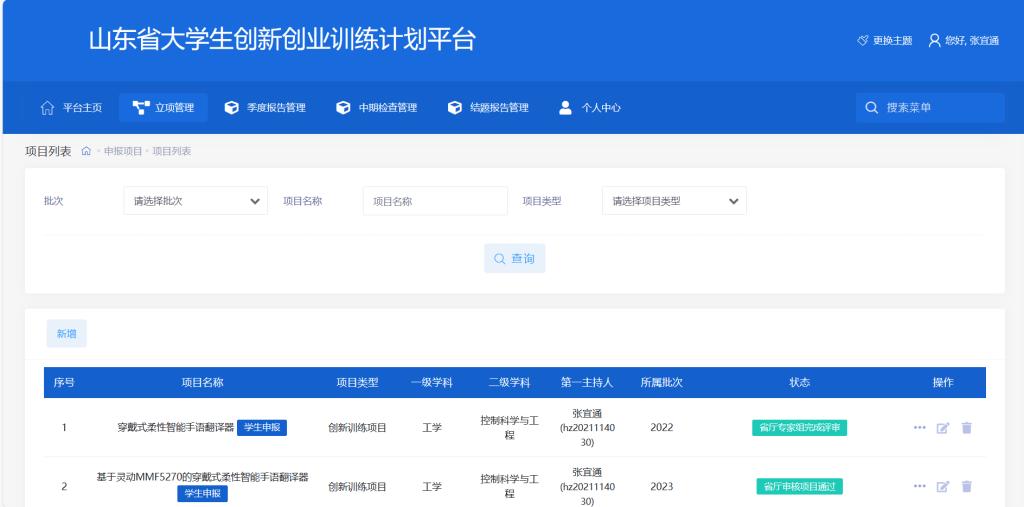Click the delete trash icon in row 1
The height and width of the screenshot is (507, 1024).
tap(966, 428)
